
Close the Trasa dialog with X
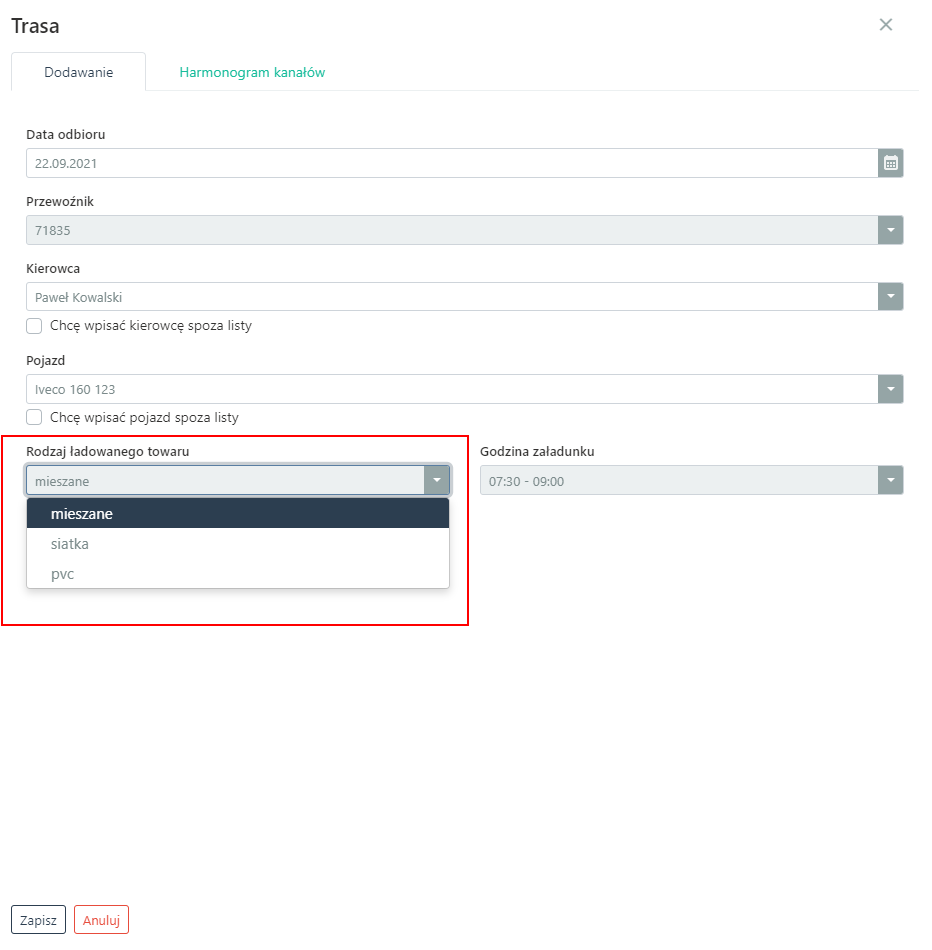885,25
